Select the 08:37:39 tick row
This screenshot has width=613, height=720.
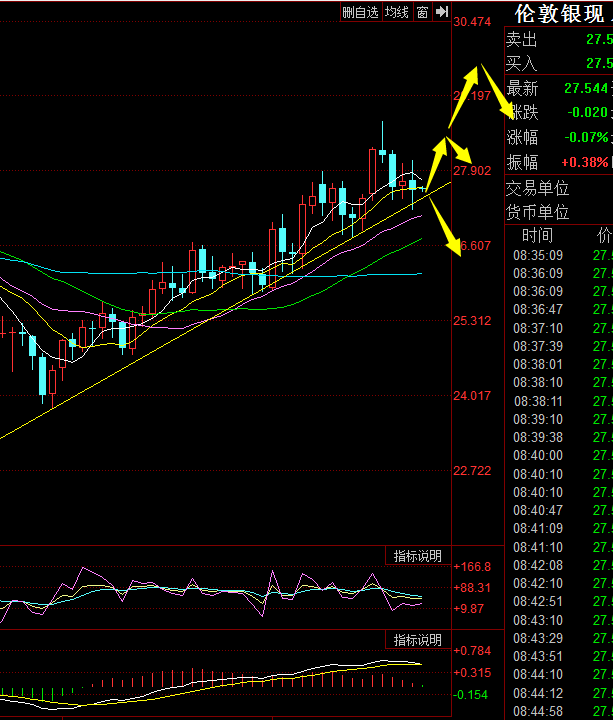pyautogui.click(x=563, y=346)
